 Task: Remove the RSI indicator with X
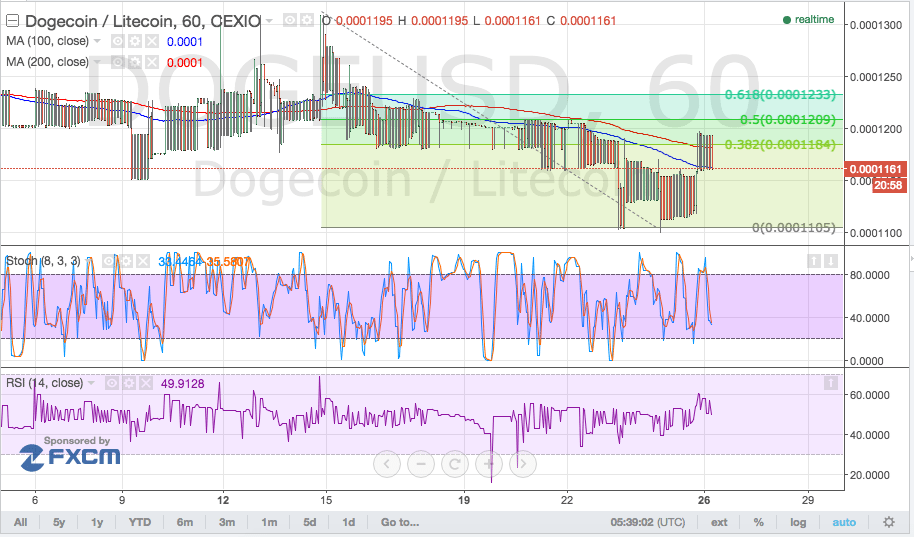145,383
